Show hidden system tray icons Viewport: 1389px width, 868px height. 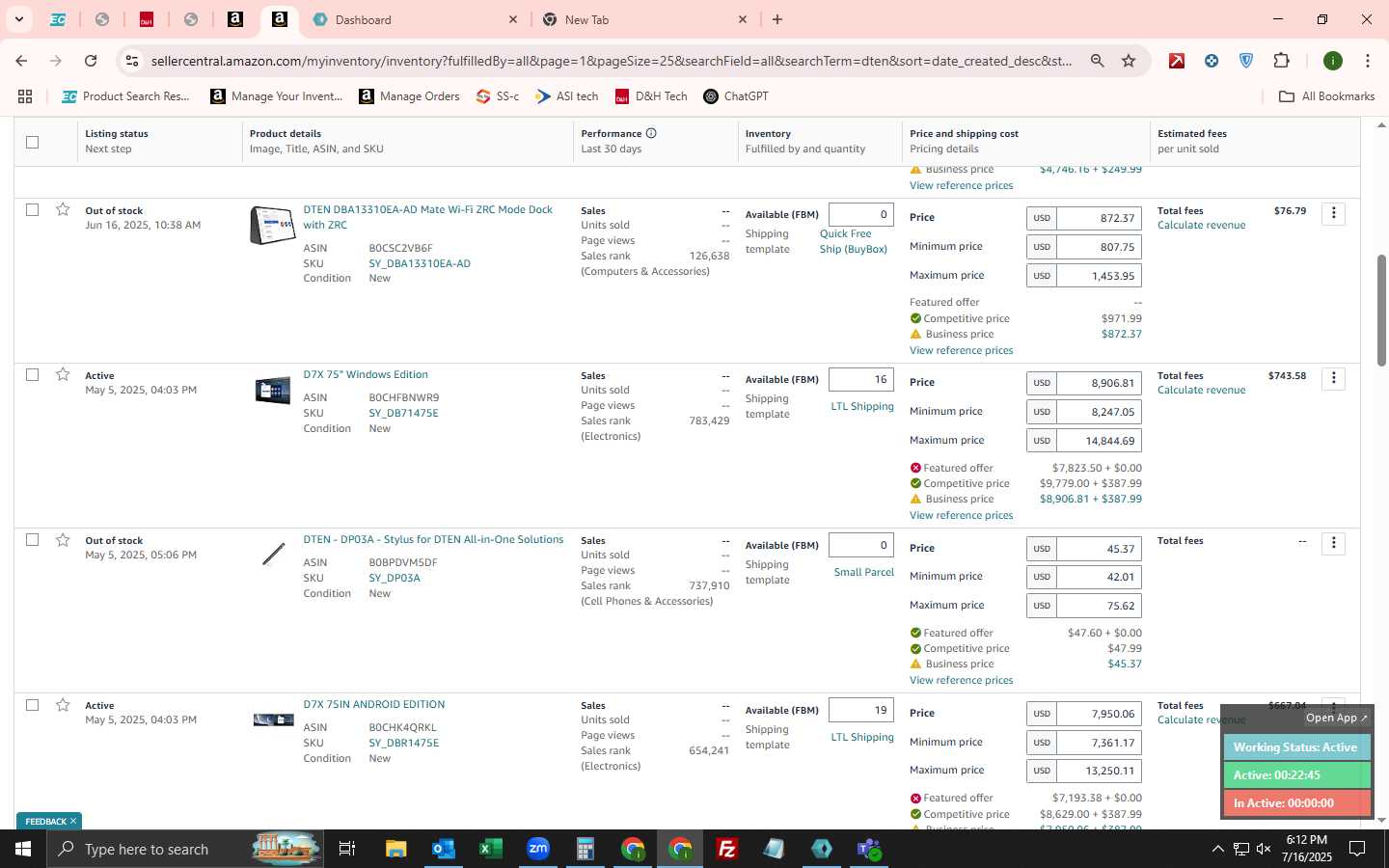(x=1217, y=849)
